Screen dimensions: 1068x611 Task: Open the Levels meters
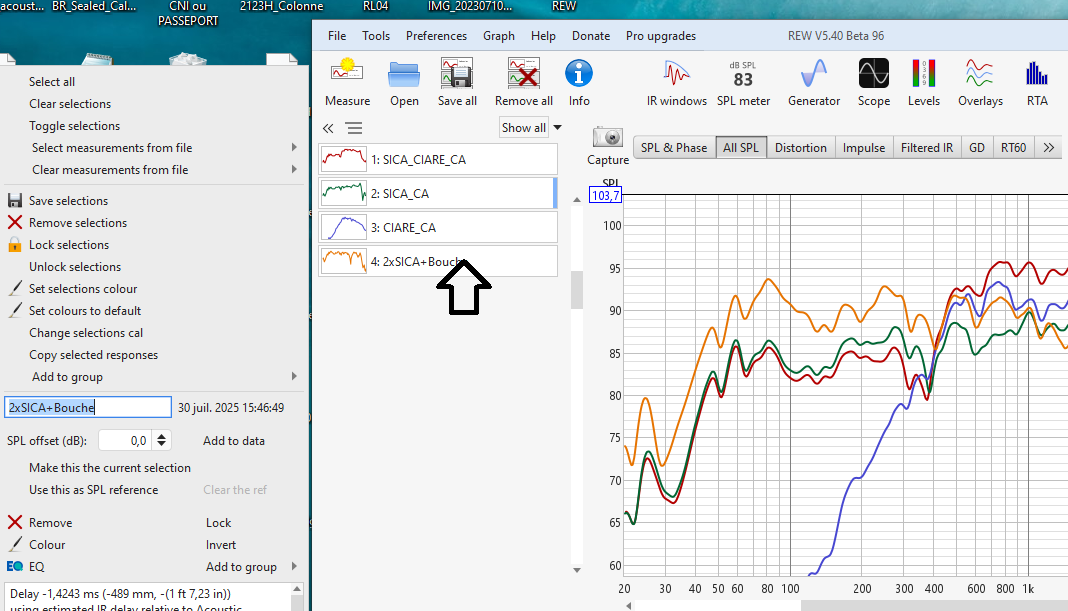click(x=923, y=82)
